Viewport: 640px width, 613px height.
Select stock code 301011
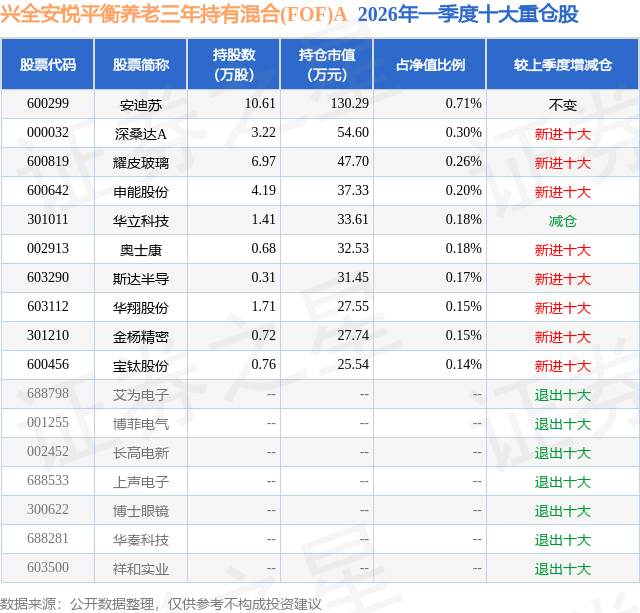click(x=48, y=219)
